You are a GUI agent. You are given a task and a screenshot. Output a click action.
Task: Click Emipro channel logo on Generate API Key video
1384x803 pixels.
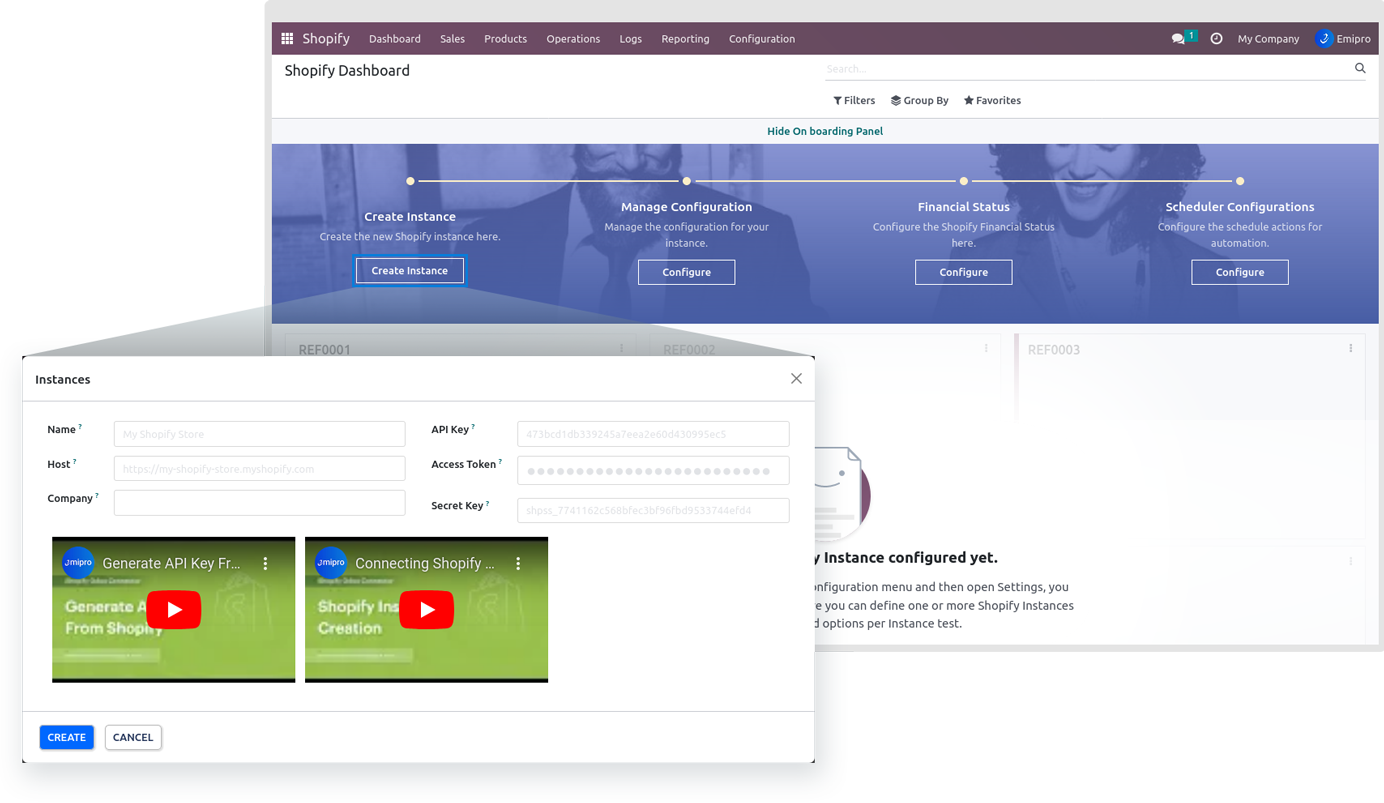(x=78, y=563)
